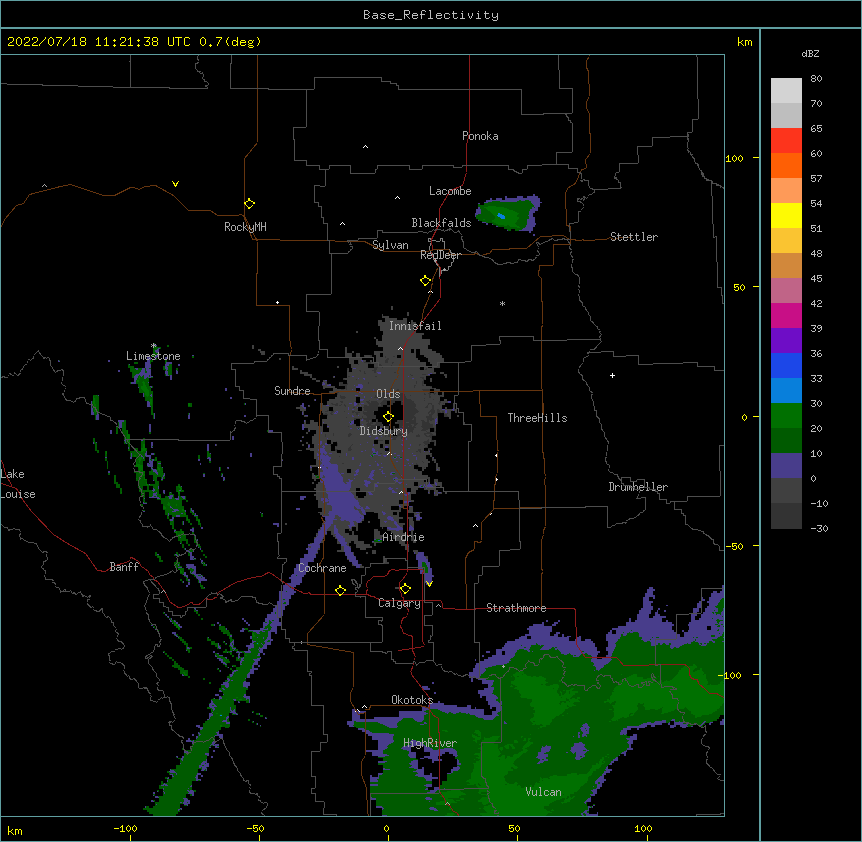Select the yellow diamond between Olds and Didsbury
The image size is (862, 842).
point(388,416)
